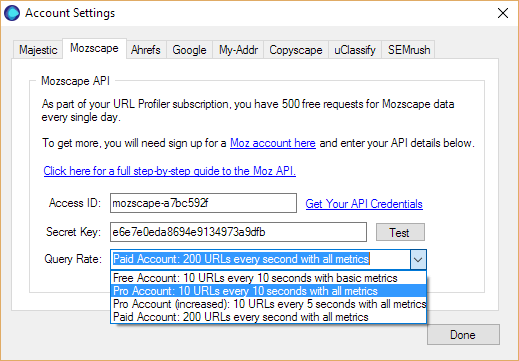Click the Get Your API Credentials link
The width and height of the screenshot is (519, 361).
click(364, 204)
